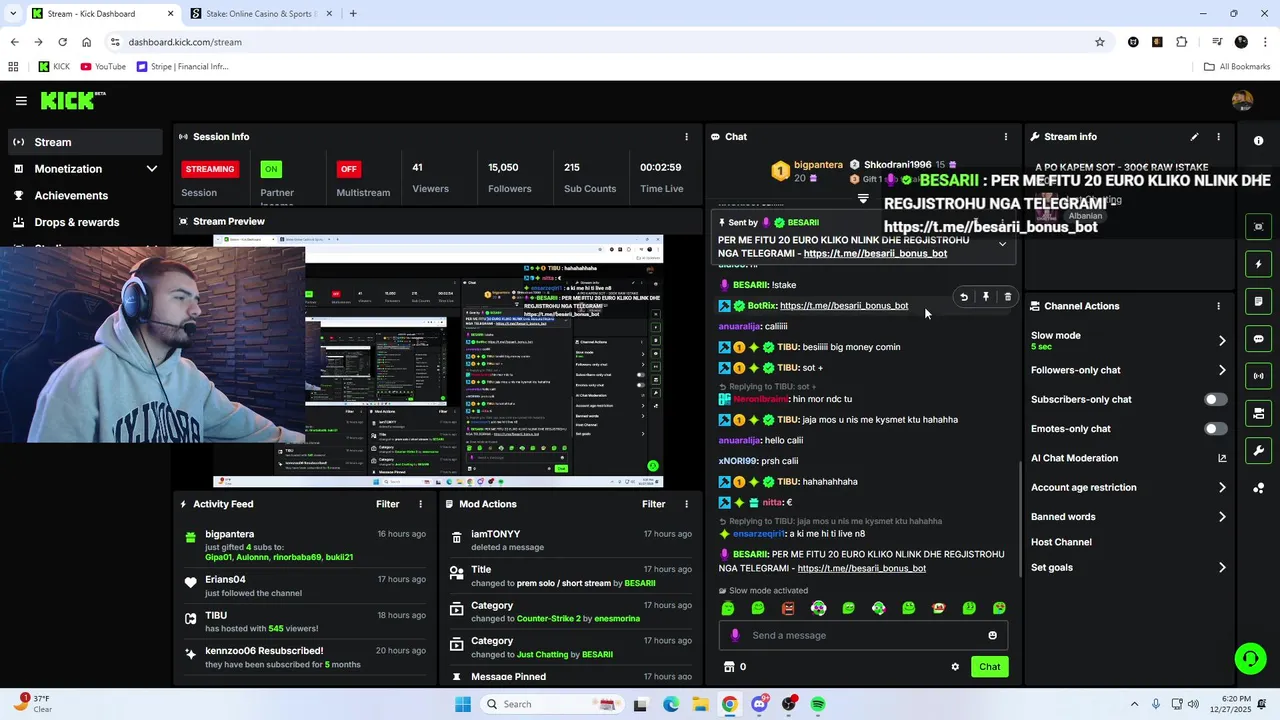Toggle Emotes-only chat switch
This screenshot has width=1280, height=720.
tap(1215, 429)
